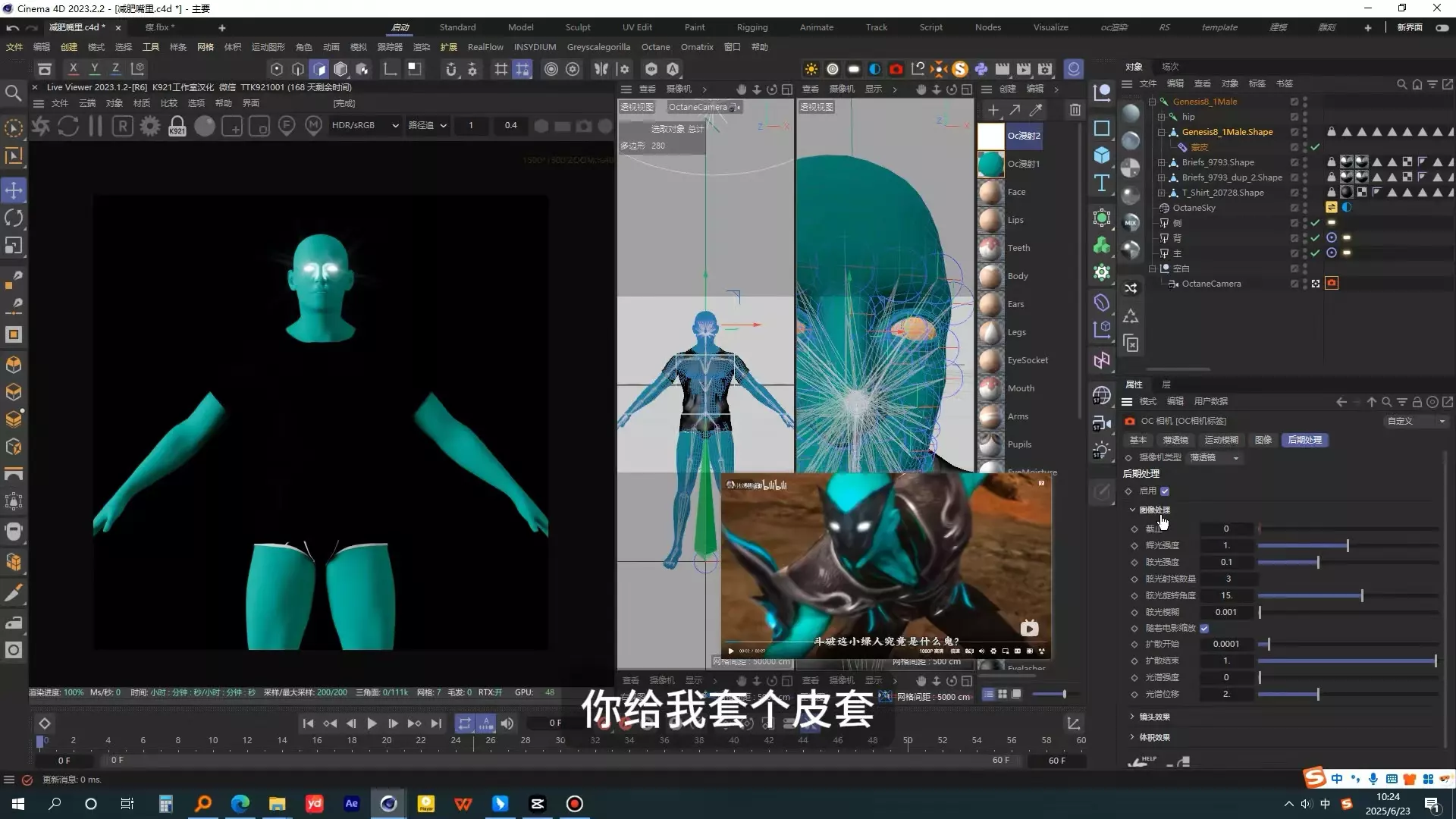Click the Text spline tool icon

point(1102,183)
